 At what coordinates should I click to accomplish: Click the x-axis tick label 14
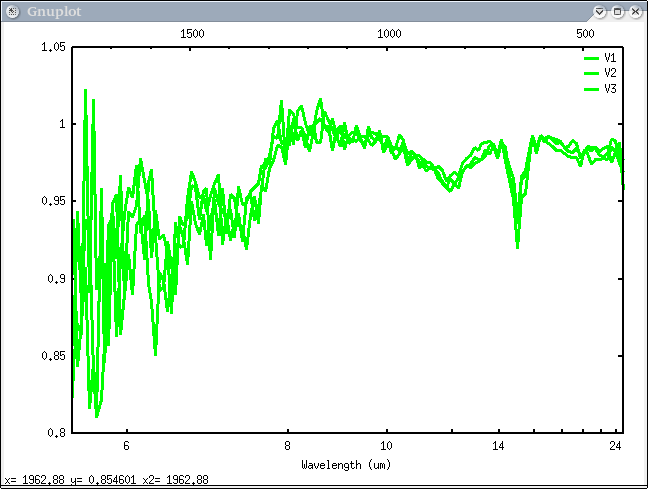pos(498,446)
